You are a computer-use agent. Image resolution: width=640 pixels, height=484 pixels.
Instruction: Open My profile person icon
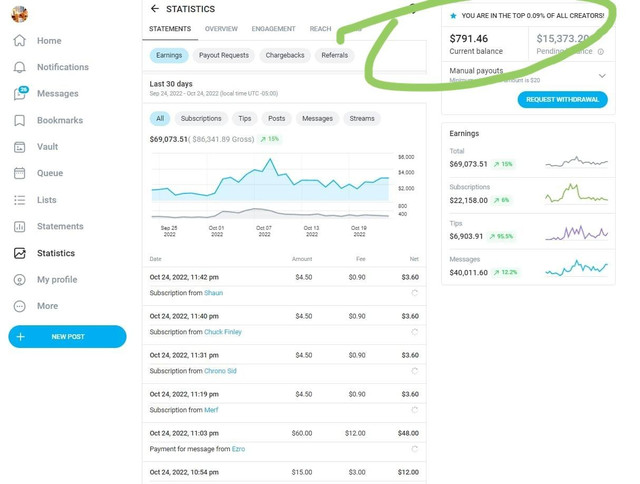click(x=20, y=280)
